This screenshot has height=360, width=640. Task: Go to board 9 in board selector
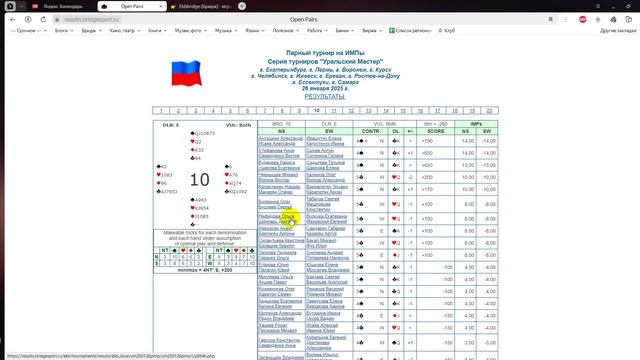(299, 111)
